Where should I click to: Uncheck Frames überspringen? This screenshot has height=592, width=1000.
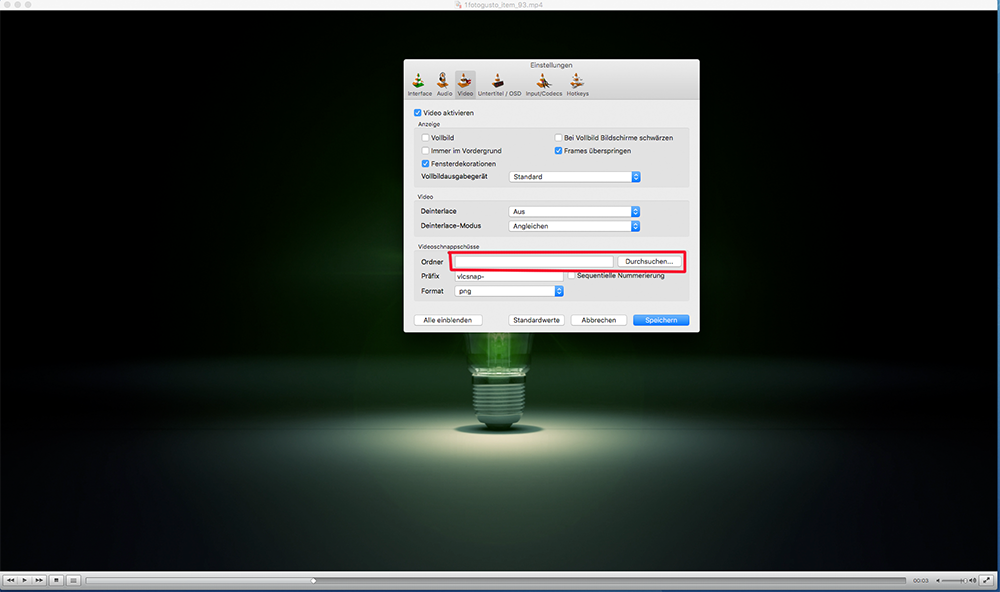tap(559, 150)
